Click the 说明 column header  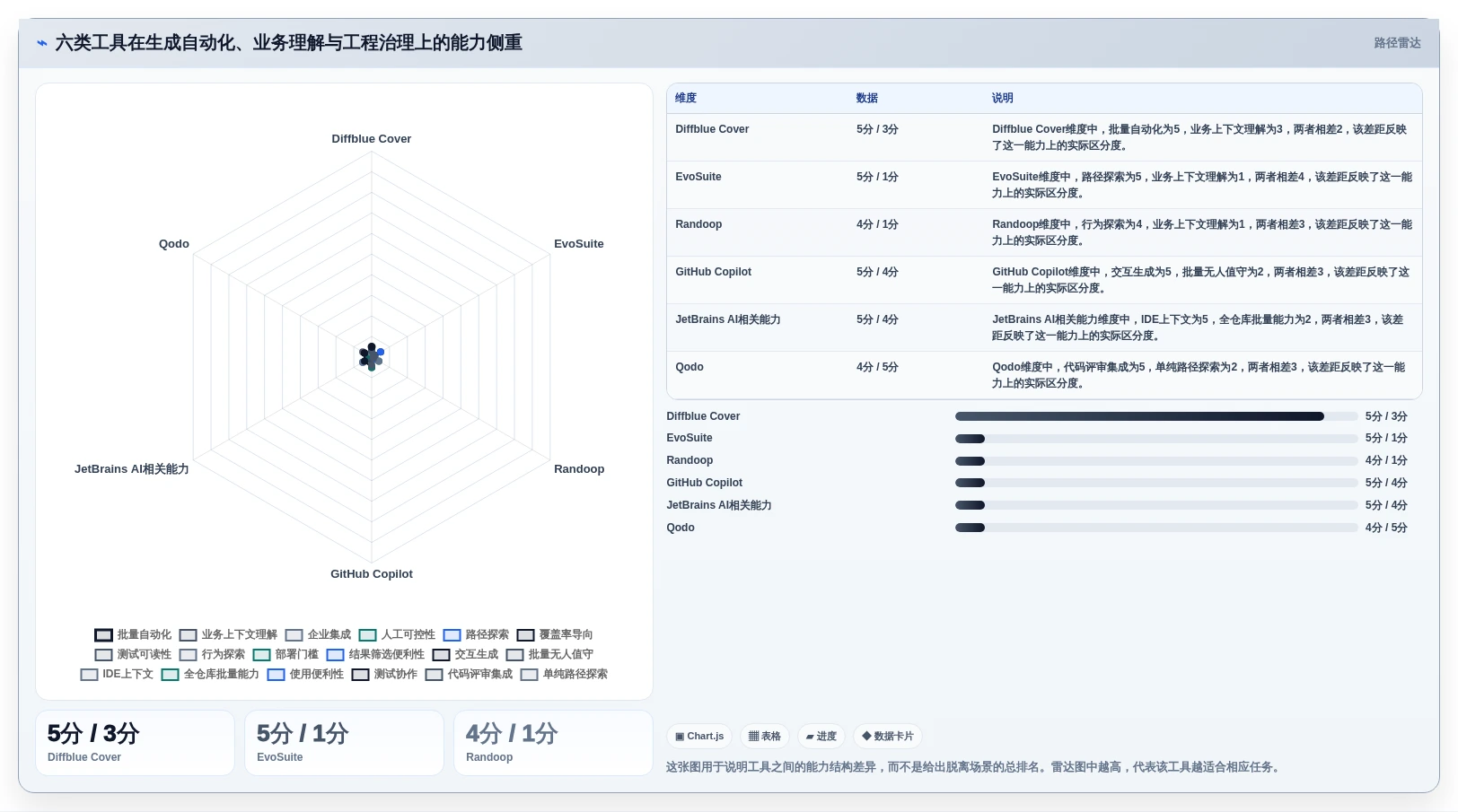pyautogui.click(x=1003, y=98)
